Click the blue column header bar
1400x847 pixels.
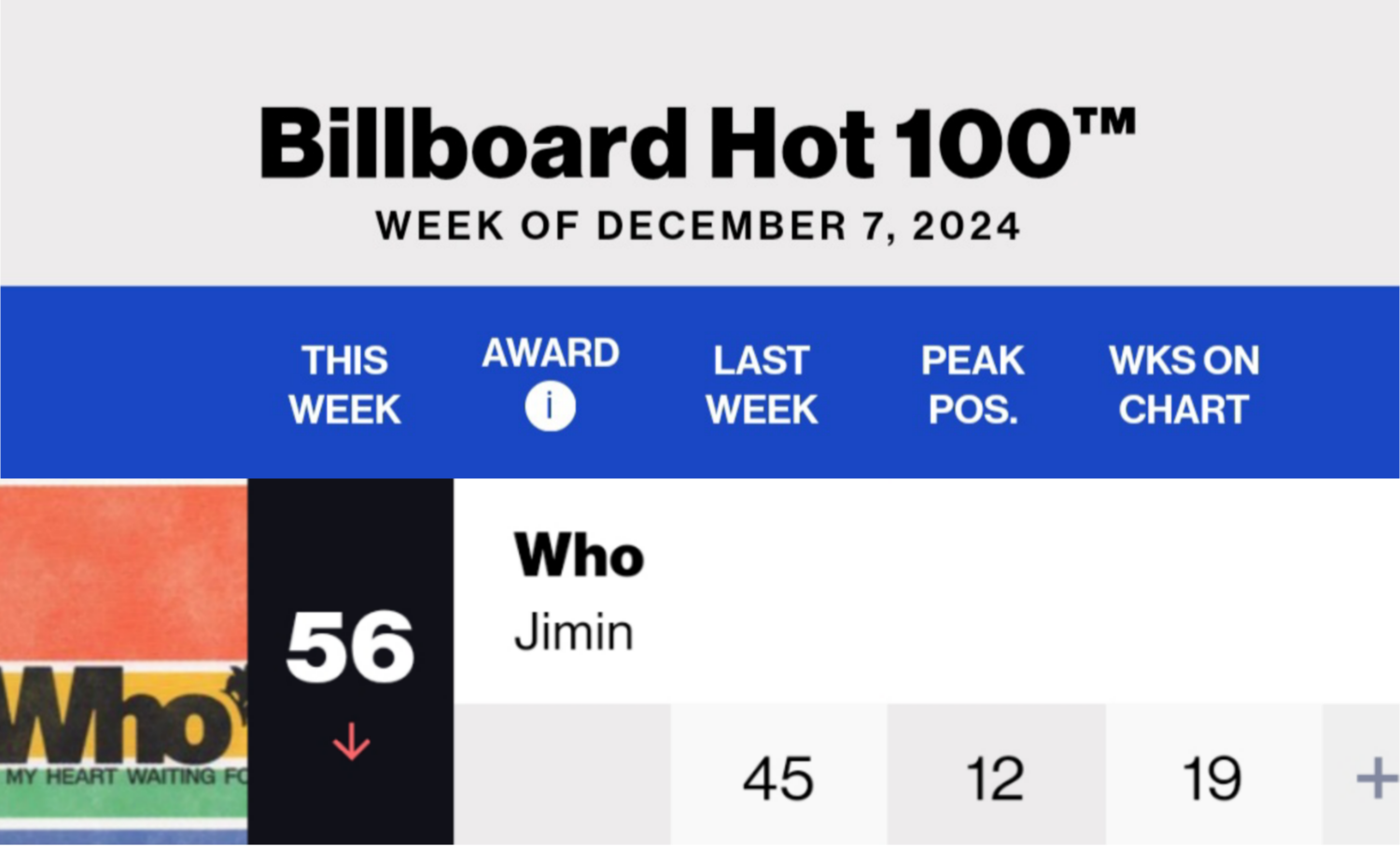coord(700,382)
